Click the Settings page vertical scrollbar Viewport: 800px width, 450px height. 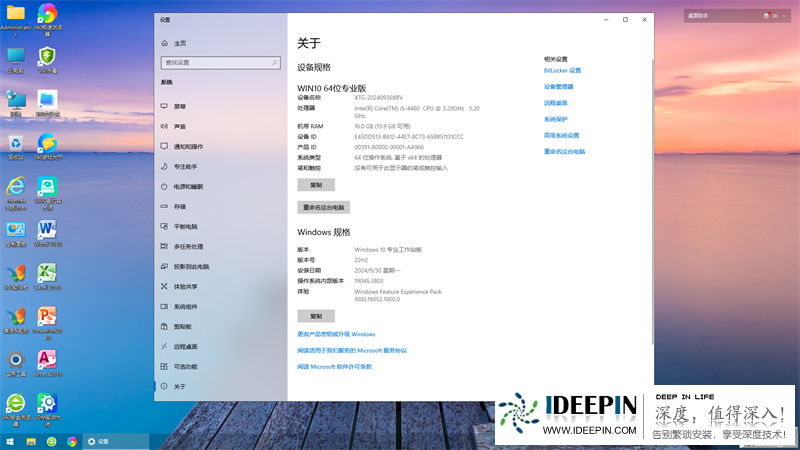pos(652,202)
